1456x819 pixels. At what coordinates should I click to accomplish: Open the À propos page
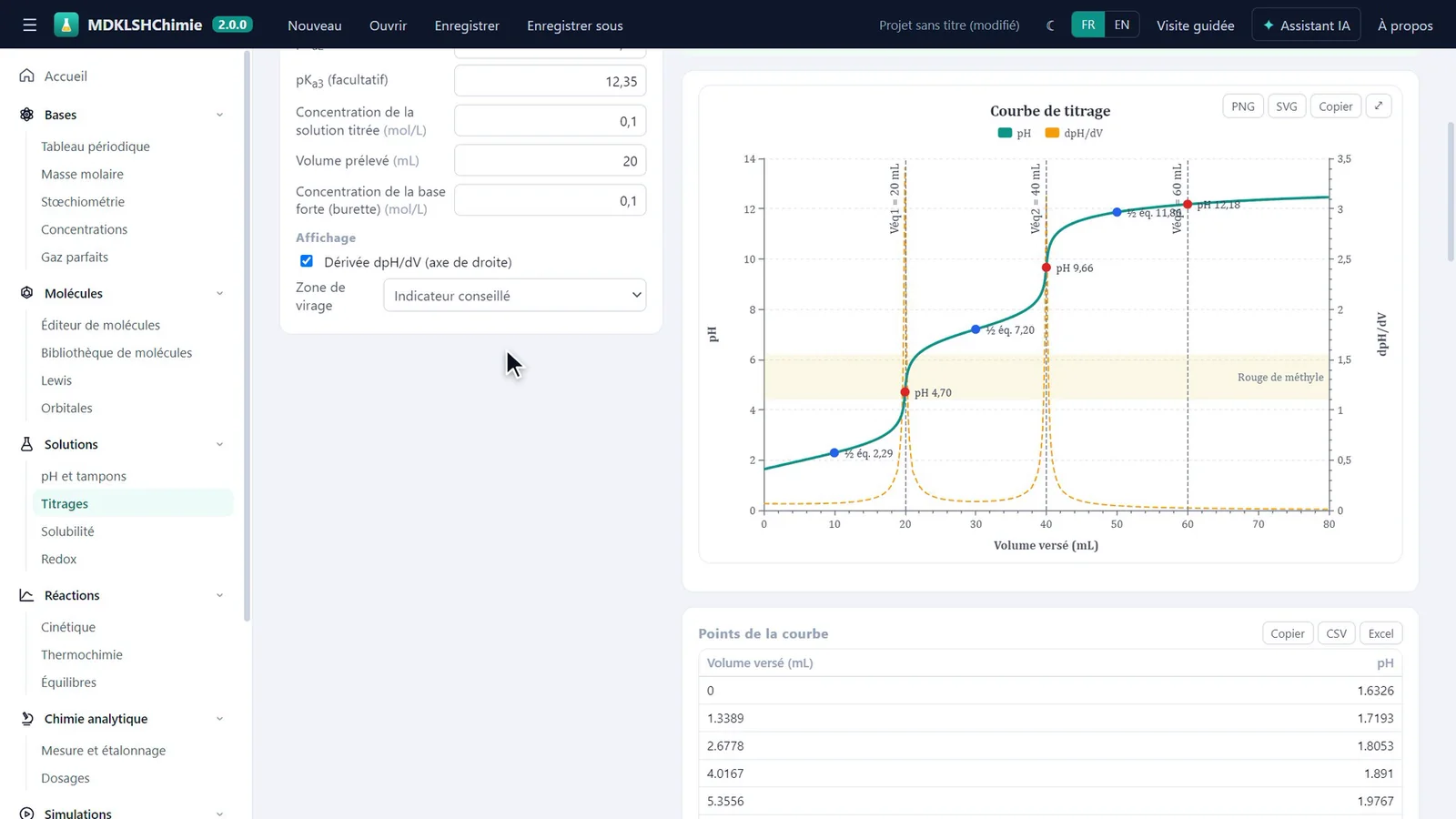tap(1405, 25)
